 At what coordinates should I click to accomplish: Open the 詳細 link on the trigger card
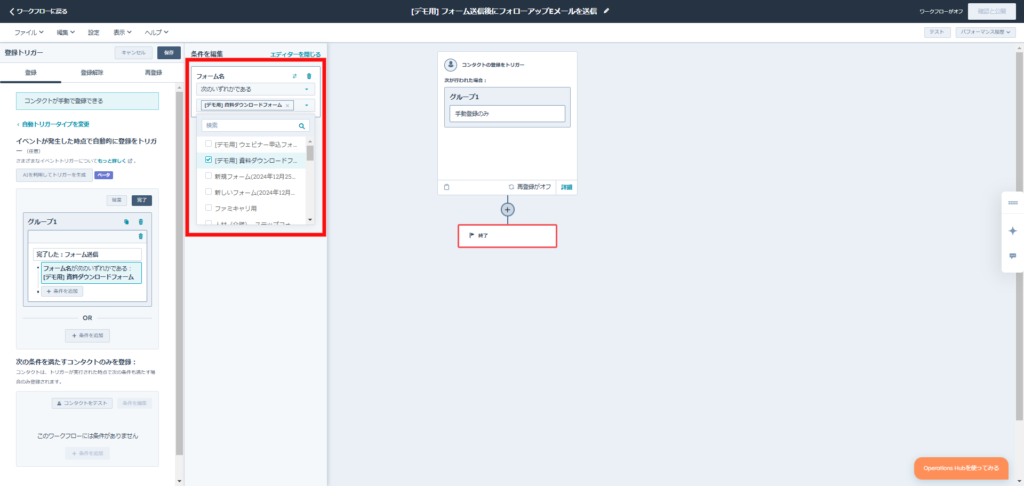[566, 187]
